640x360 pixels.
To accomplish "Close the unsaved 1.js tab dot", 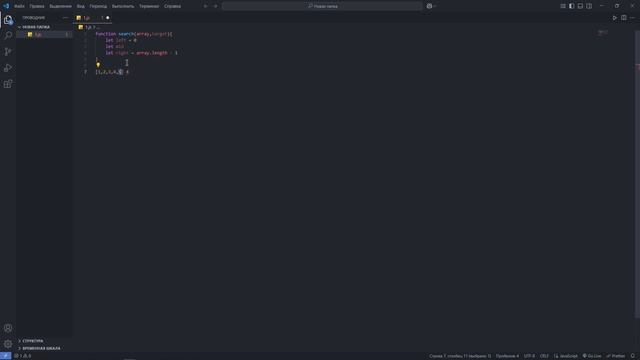I will point(108,18).
